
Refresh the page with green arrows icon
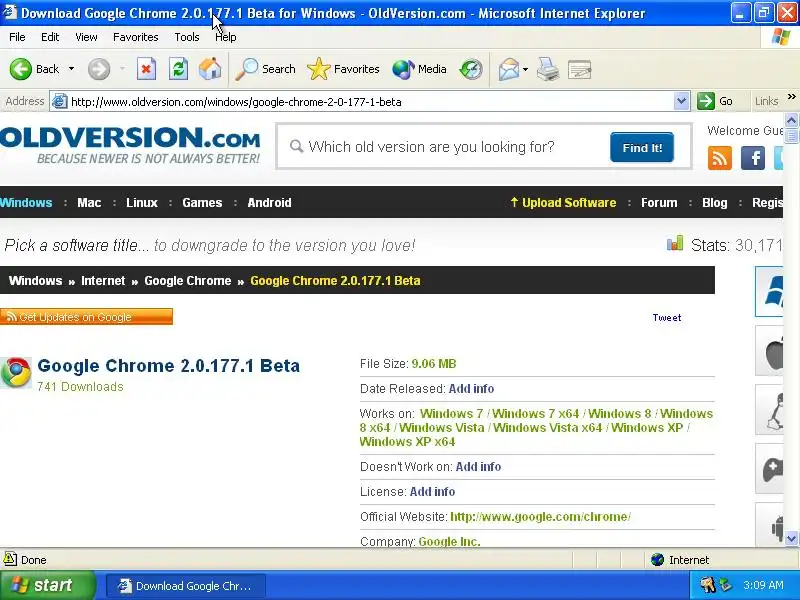pyautogui.click(x=178, y=69)
